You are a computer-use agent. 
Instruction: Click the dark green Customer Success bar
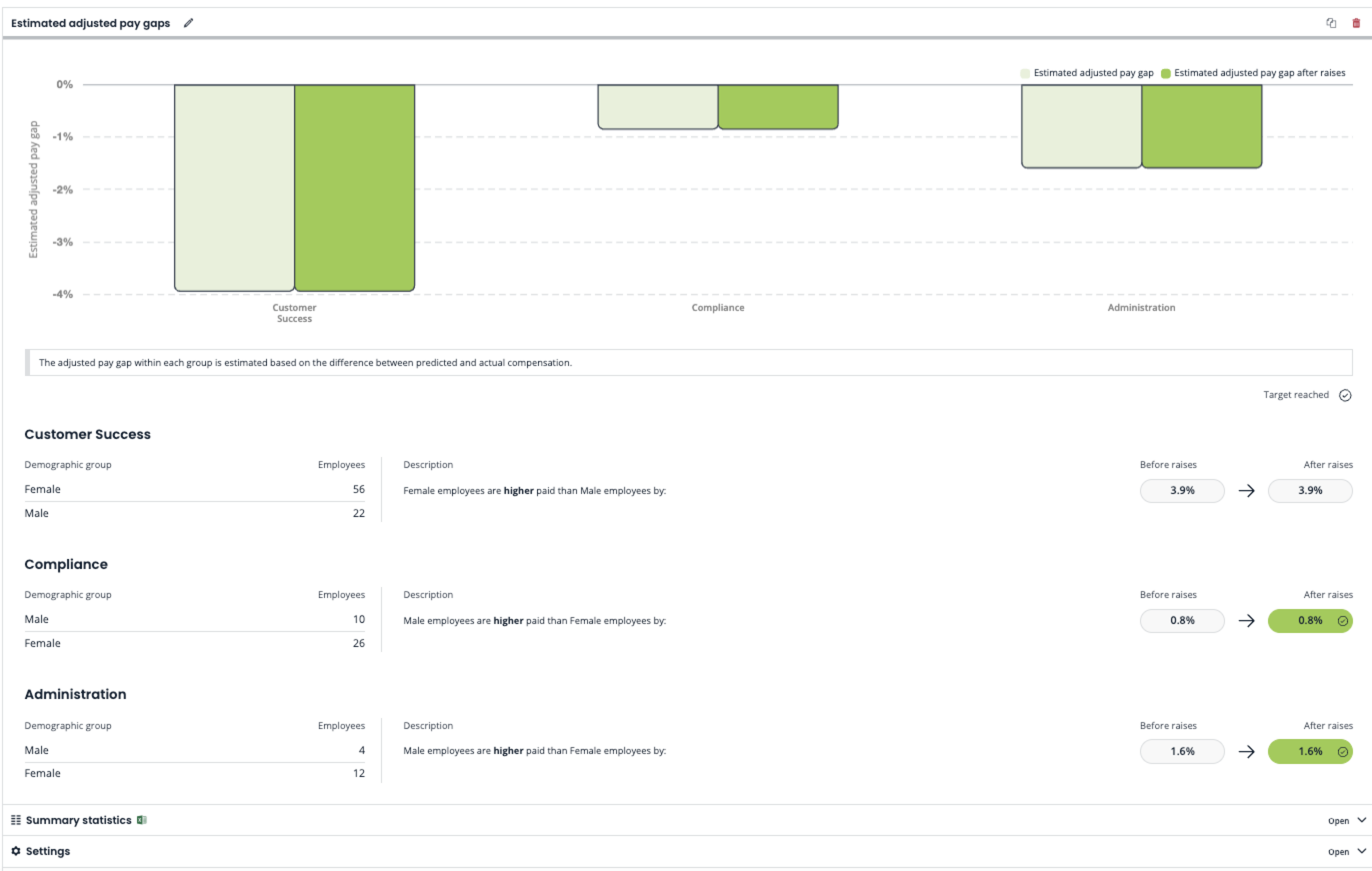click(354, 188)
